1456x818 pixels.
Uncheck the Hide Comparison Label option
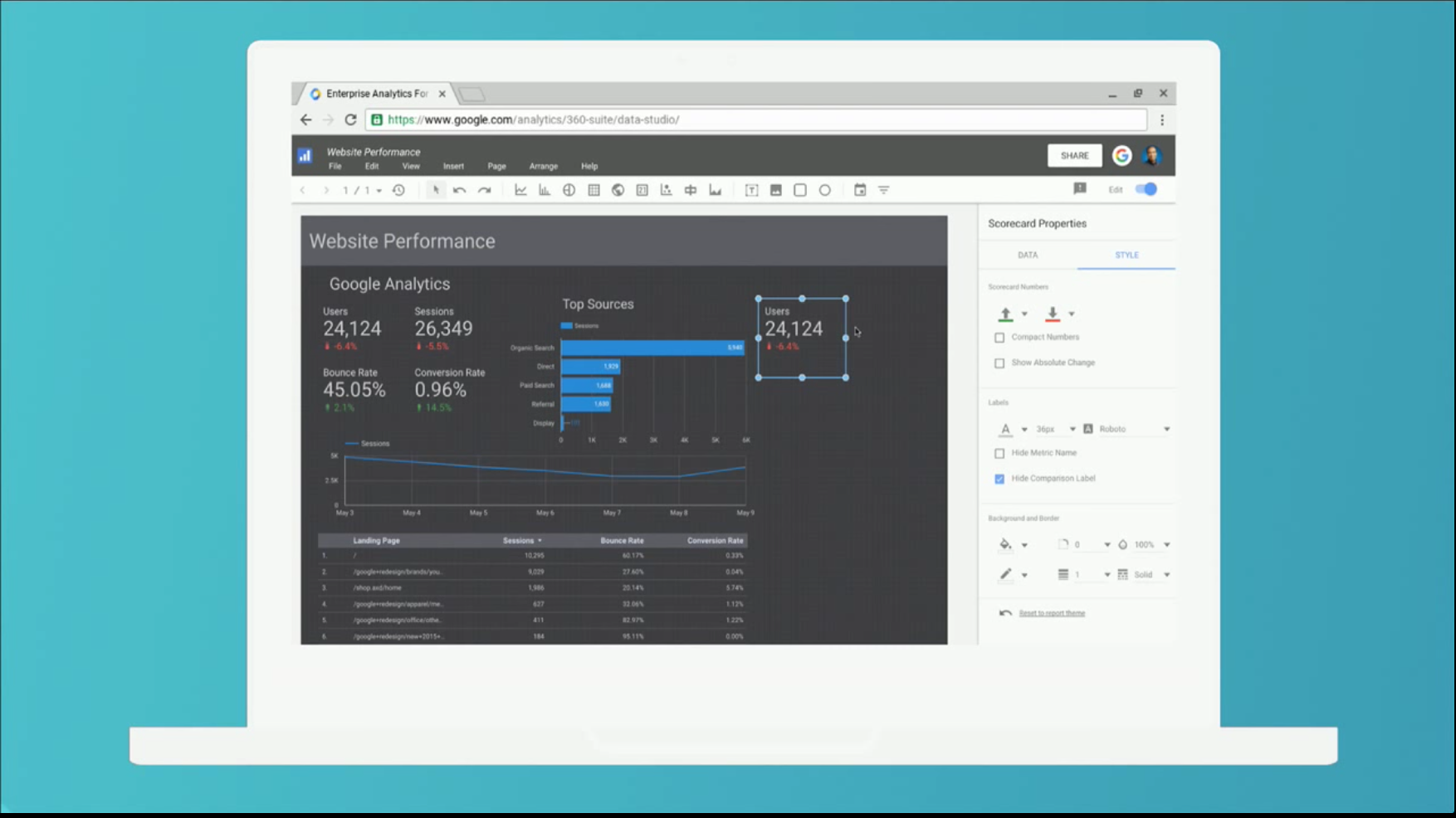pyautogui.click(x=999, y=479)
